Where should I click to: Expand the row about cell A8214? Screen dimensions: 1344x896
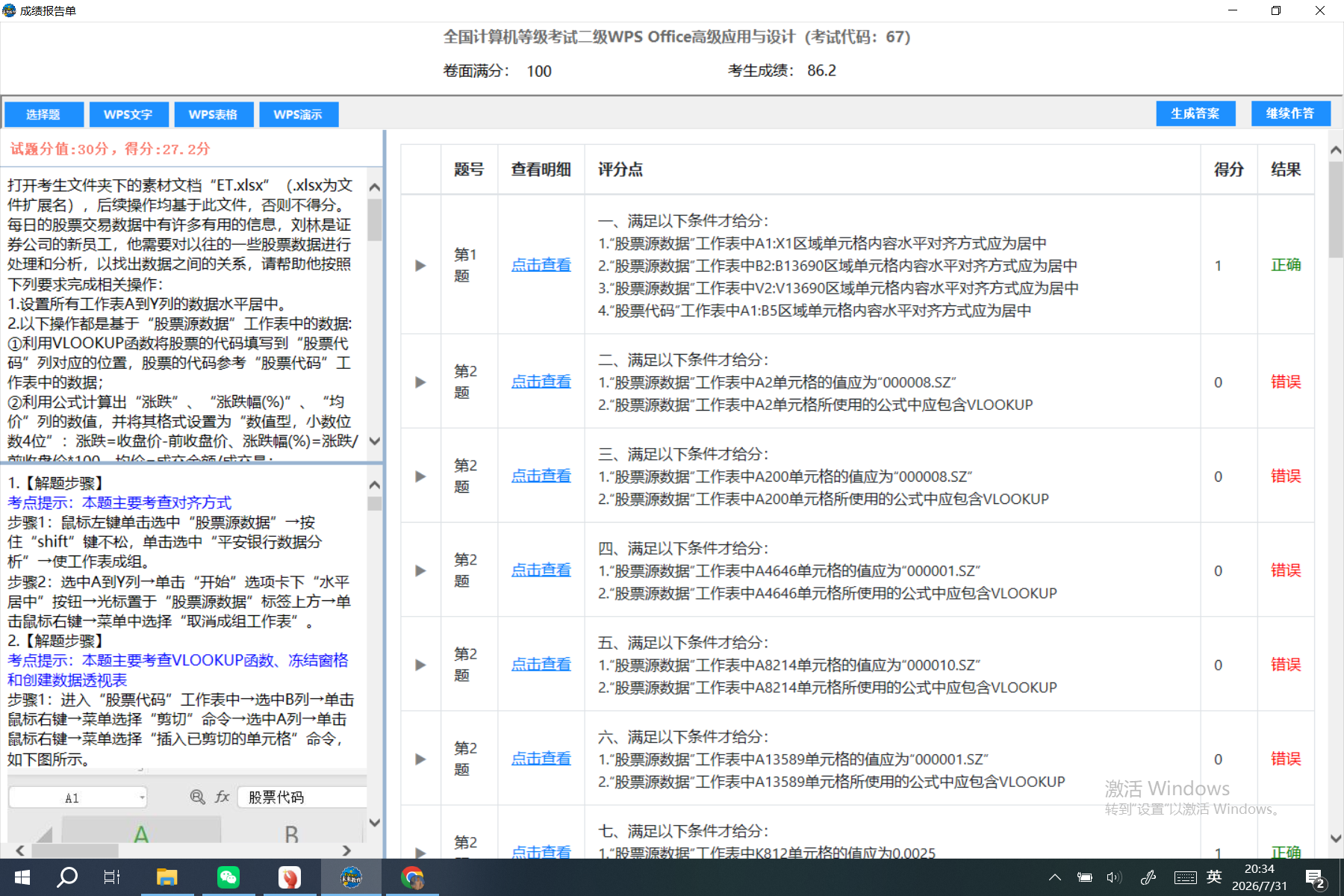(x=420, y=665)
